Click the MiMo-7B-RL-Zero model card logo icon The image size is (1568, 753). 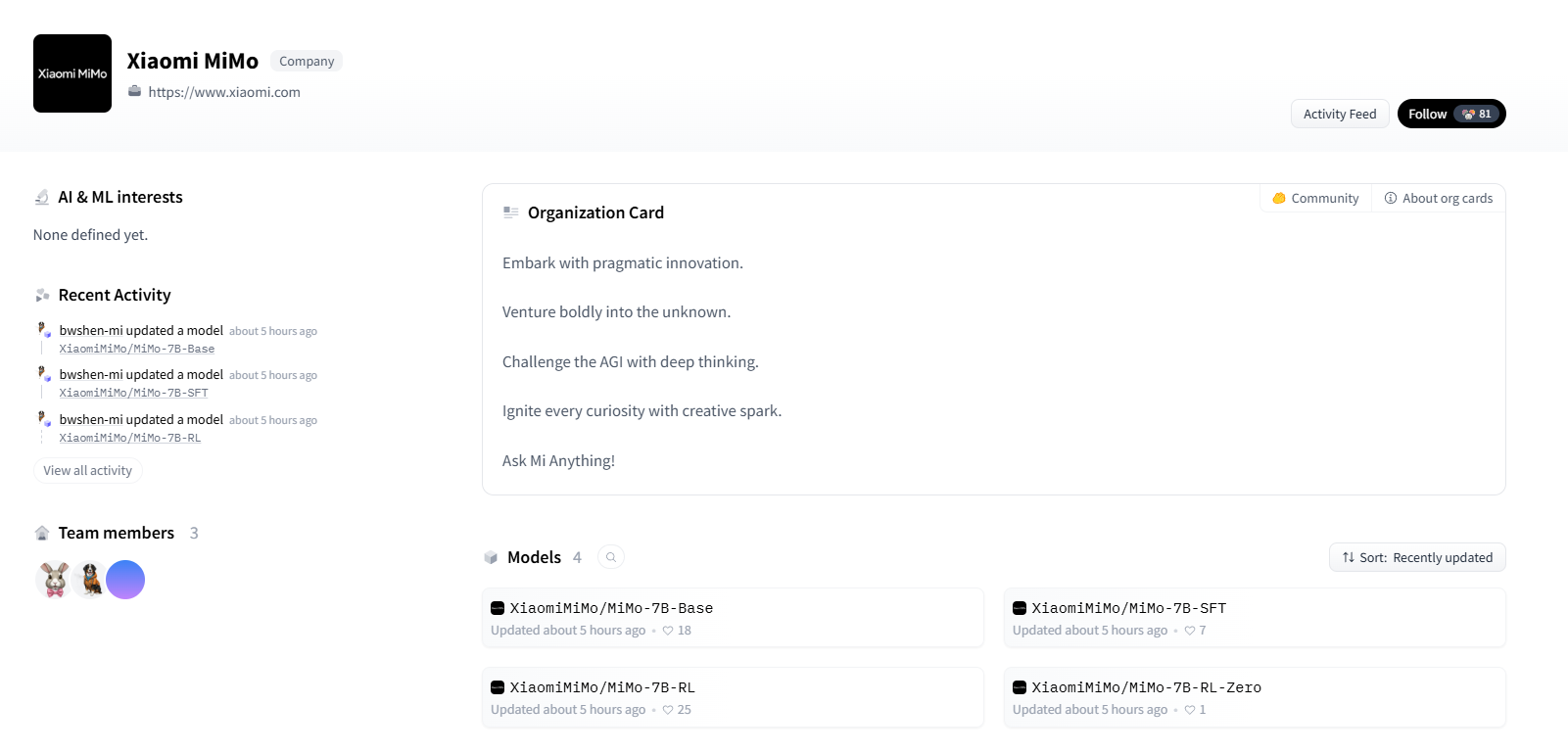pyautogui.click(x=1020, y=687)
